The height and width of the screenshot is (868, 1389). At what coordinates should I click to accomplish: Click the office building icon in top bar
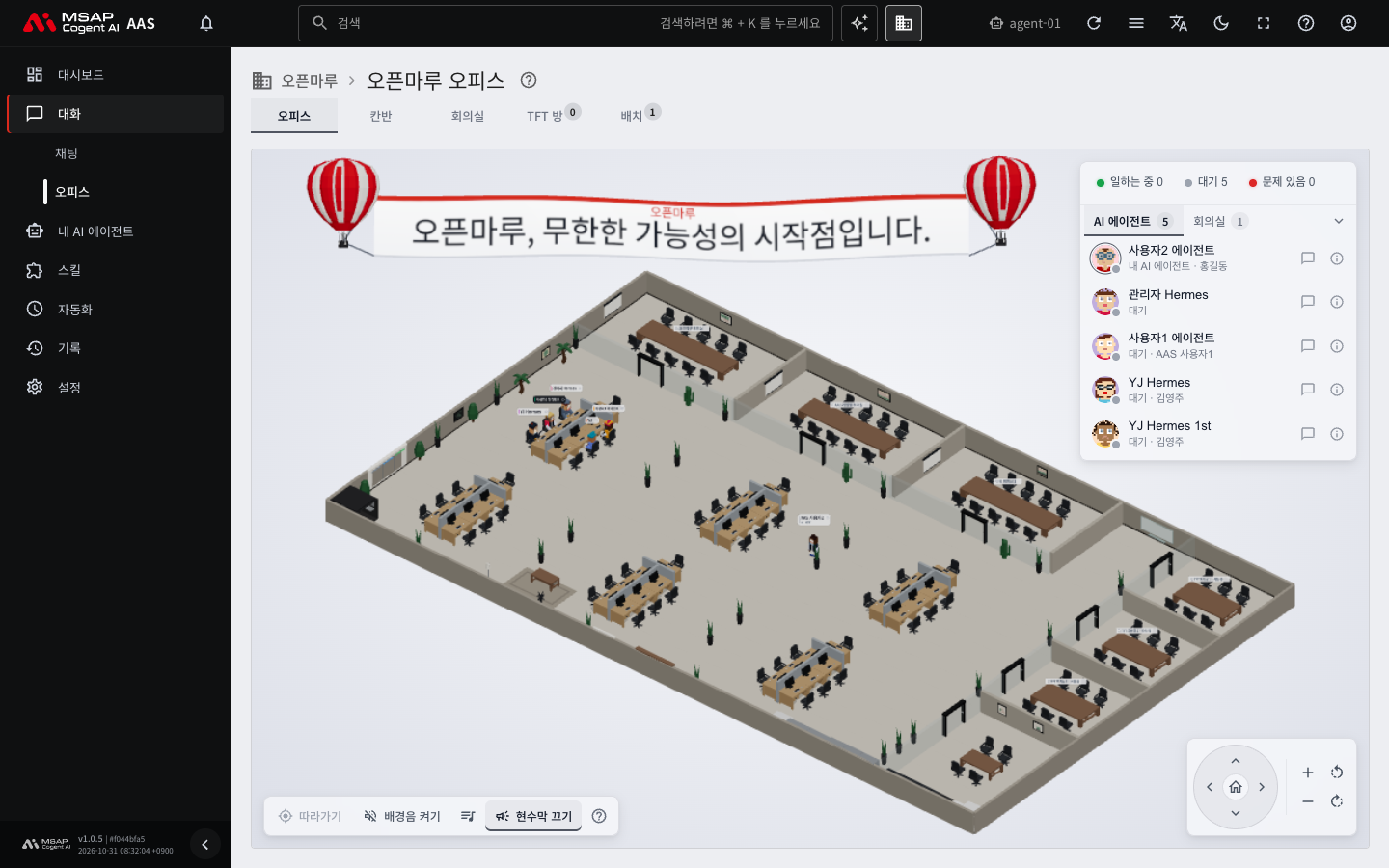click(904, 23)
